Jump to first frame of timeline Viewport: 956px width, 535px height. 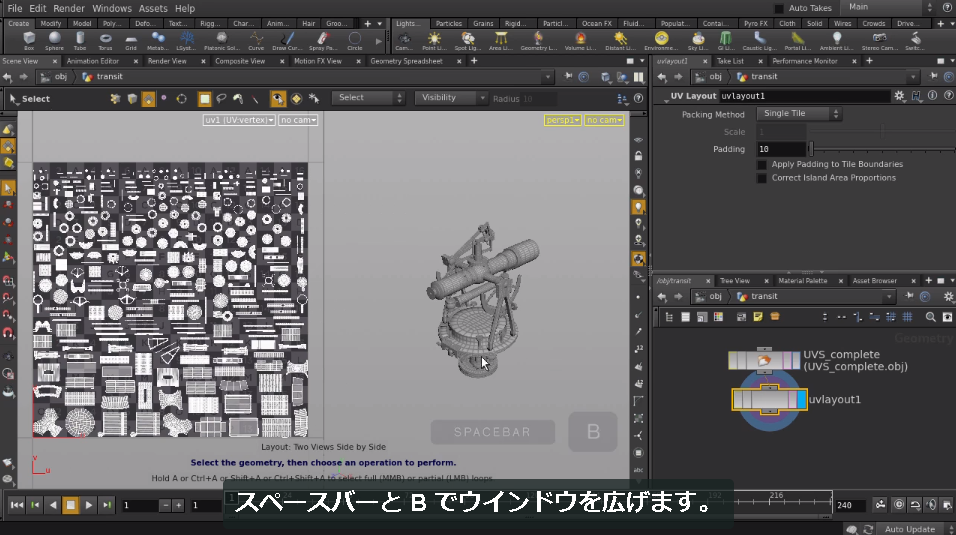[x=16, y=505]
